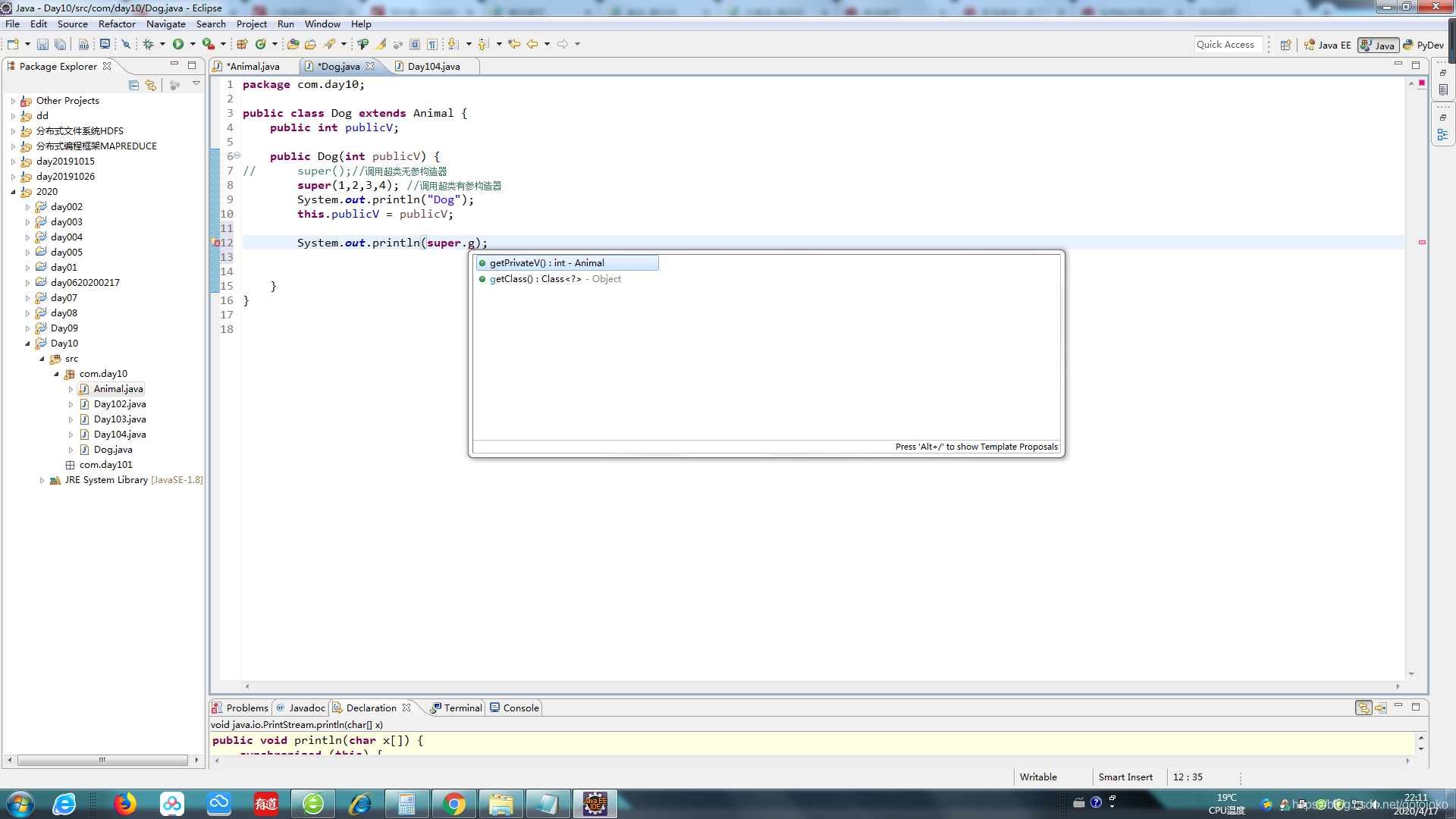Select com.day101 package in tree
Screen dimensions: 1456x819
(105, 465)
